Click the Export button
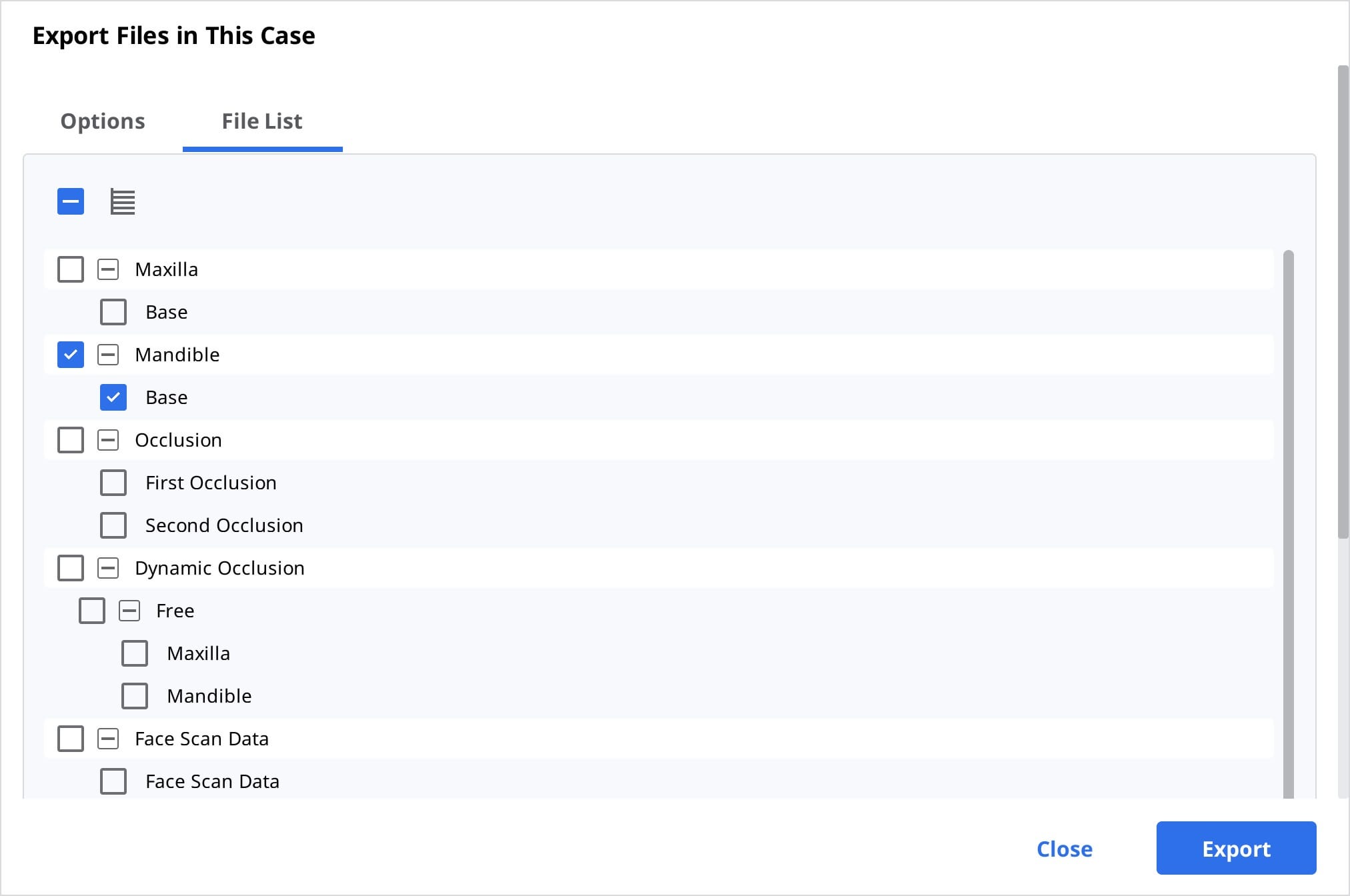 (1236, 848)
